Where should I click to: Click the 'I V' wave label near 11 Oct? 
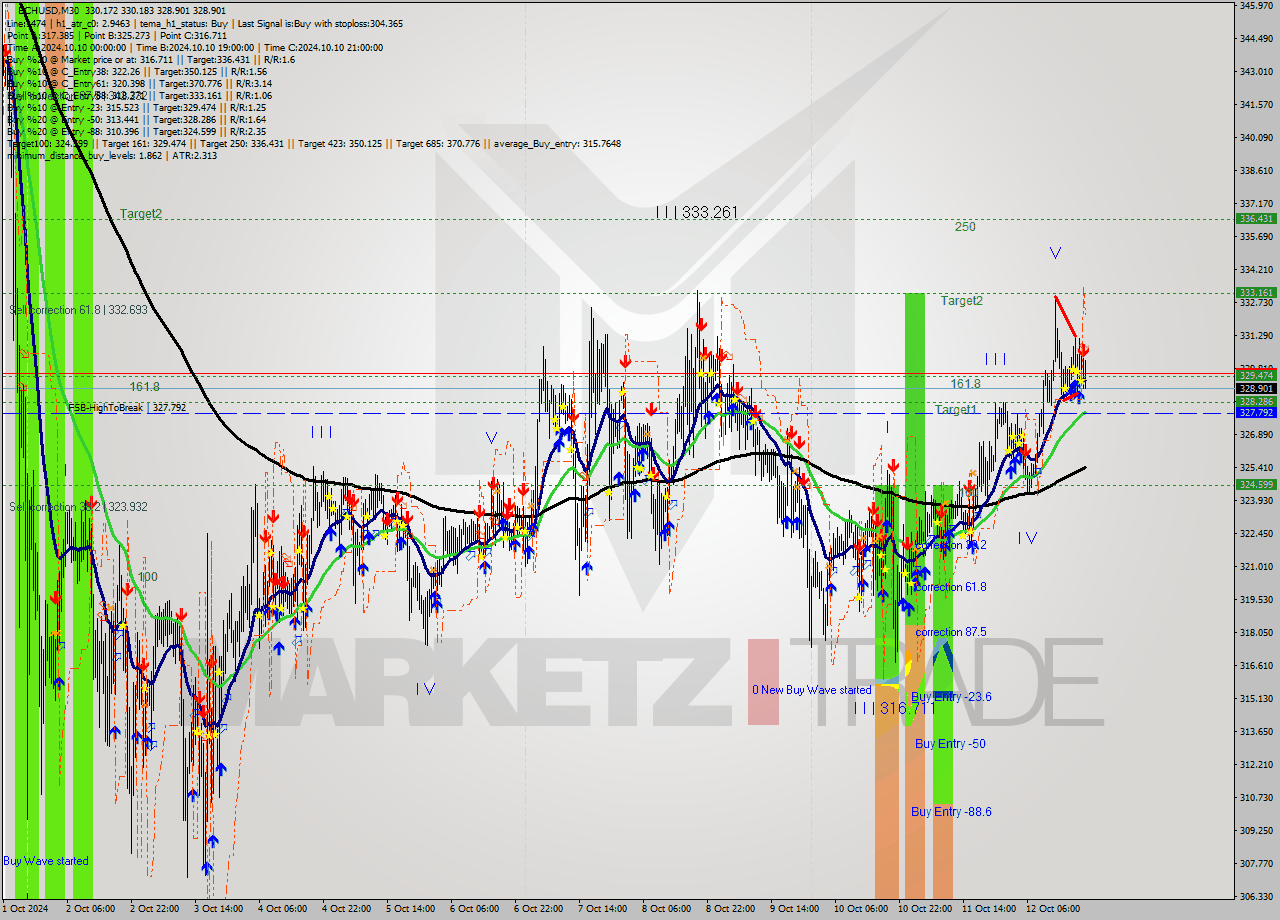(1027, 538)
